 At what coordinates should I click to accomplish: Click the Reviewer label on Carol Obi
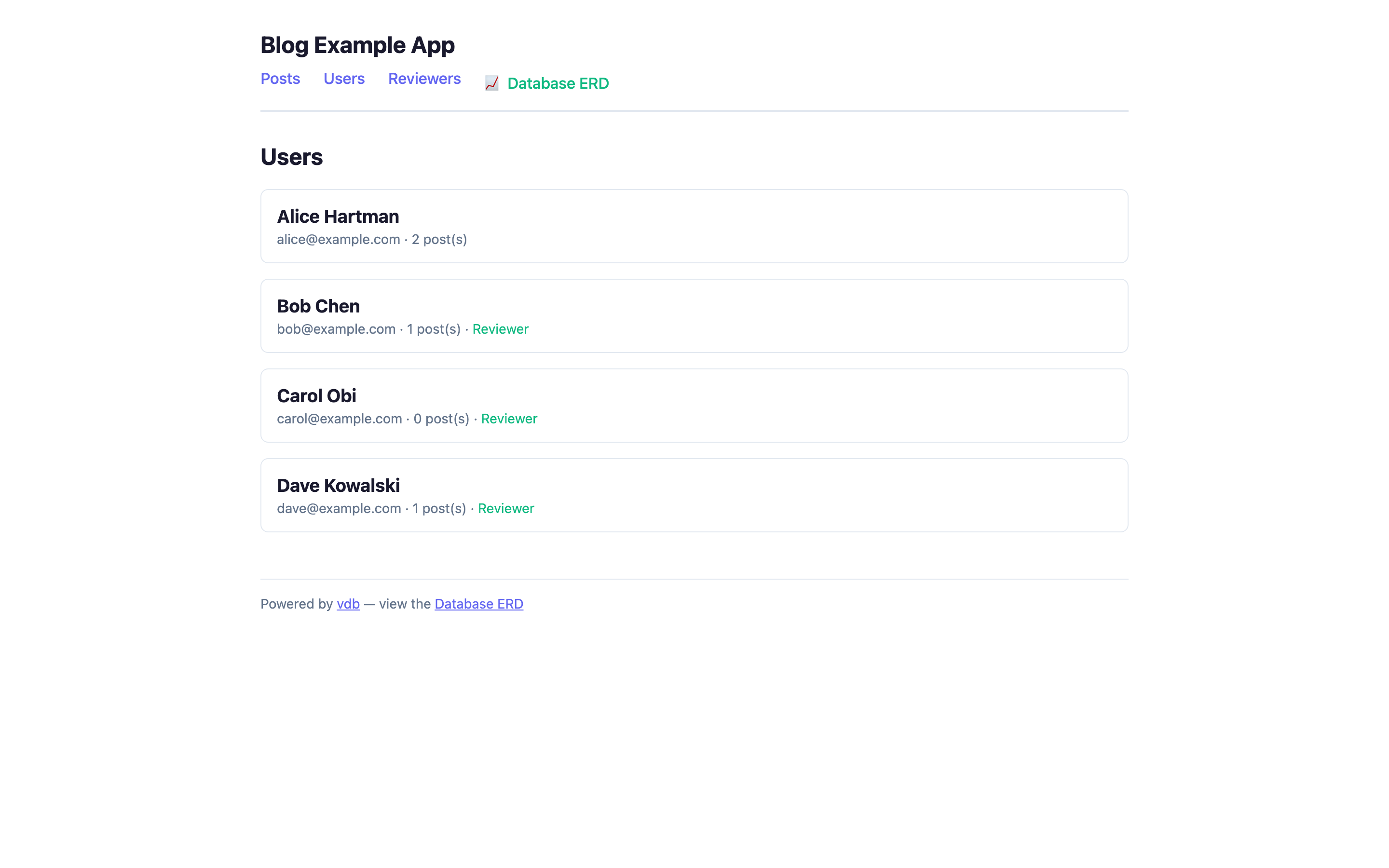coord(508,419)
